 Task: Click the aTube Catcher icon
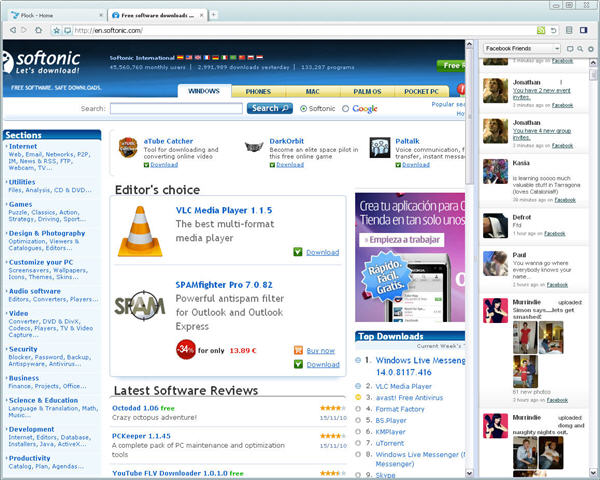tap(128, 149)
